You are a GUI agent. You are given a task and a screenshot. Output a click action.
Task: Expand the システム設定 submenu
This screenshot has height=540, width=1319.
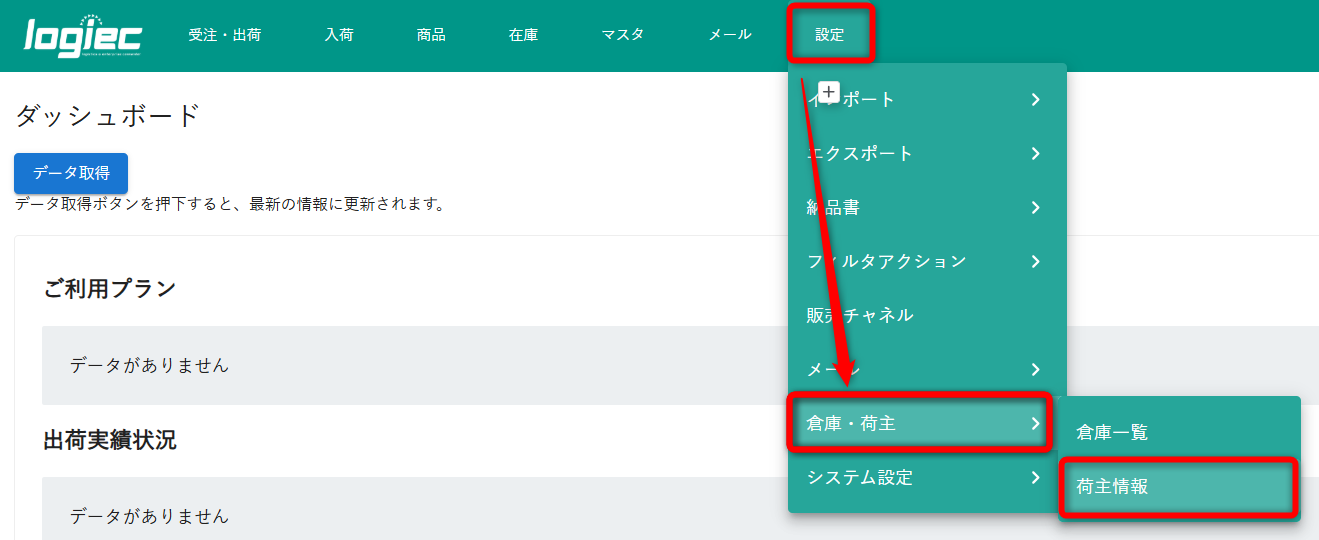pyautogui.click(x=926, y=477)
